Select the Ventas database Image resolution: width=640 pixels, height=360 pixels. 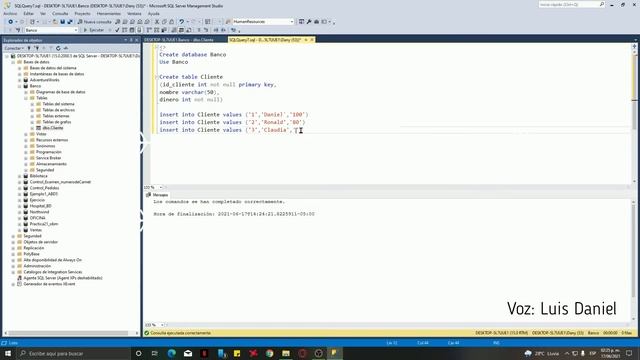click(36, 230)
